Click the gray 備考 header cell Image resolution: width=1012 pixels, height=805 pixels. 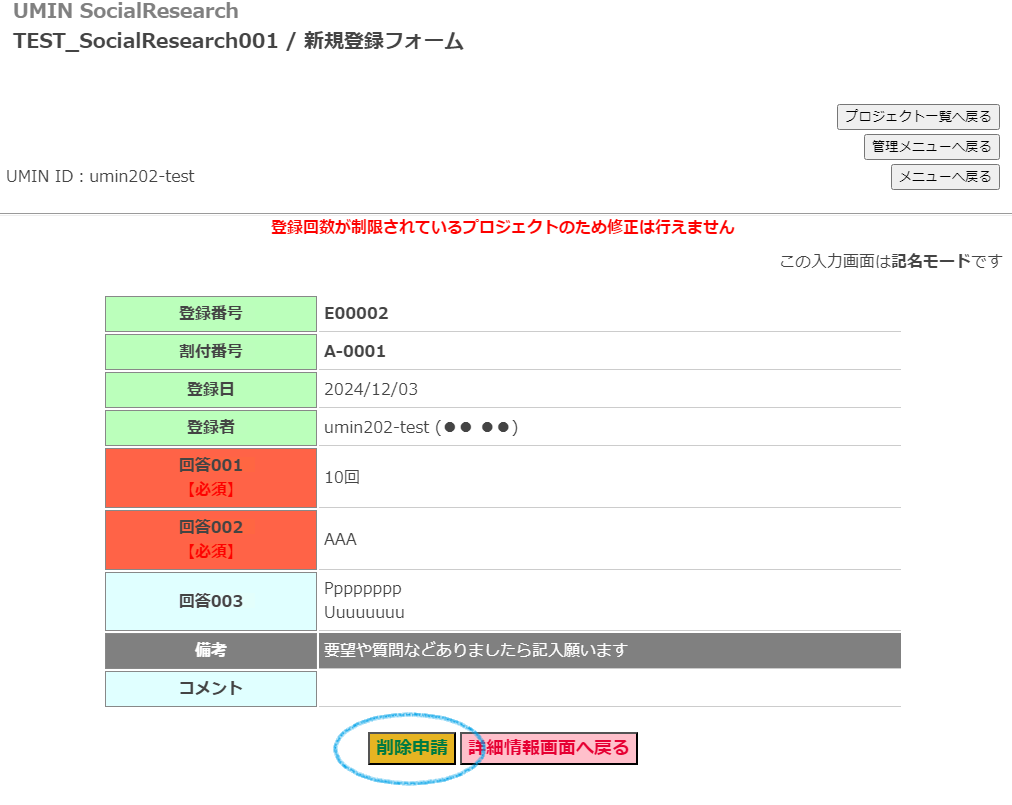211,651
